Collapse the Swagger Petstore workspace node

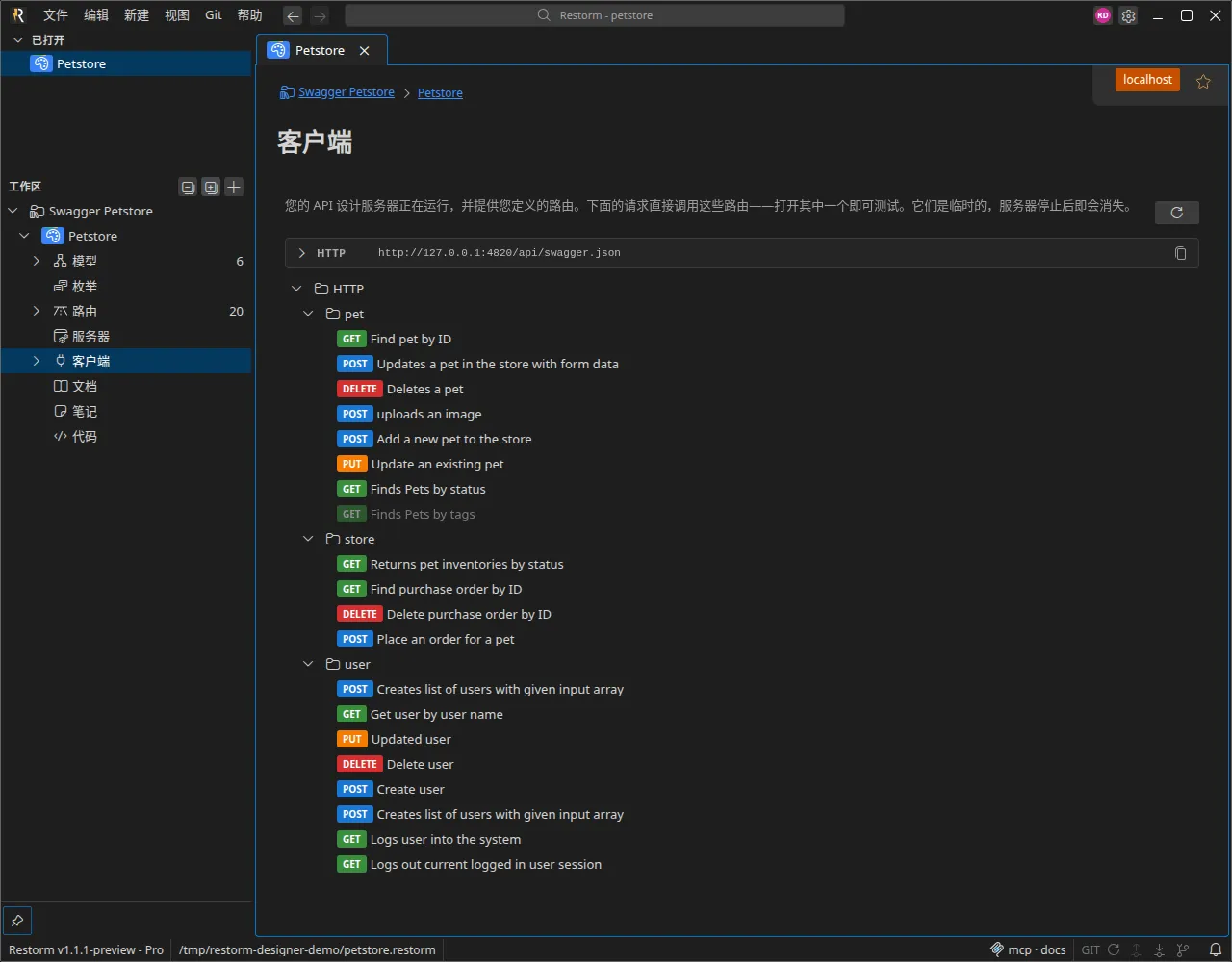click(13, 212)
